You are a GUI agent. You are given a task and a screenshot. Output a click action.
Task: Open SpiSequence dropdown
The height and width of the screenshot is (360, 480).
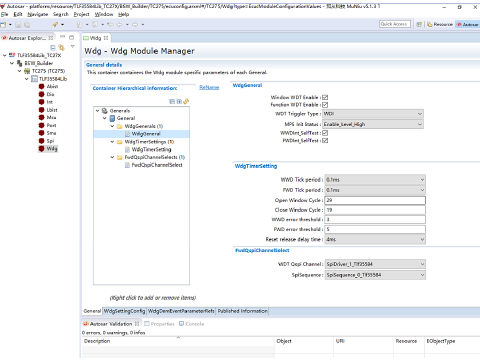375,275
